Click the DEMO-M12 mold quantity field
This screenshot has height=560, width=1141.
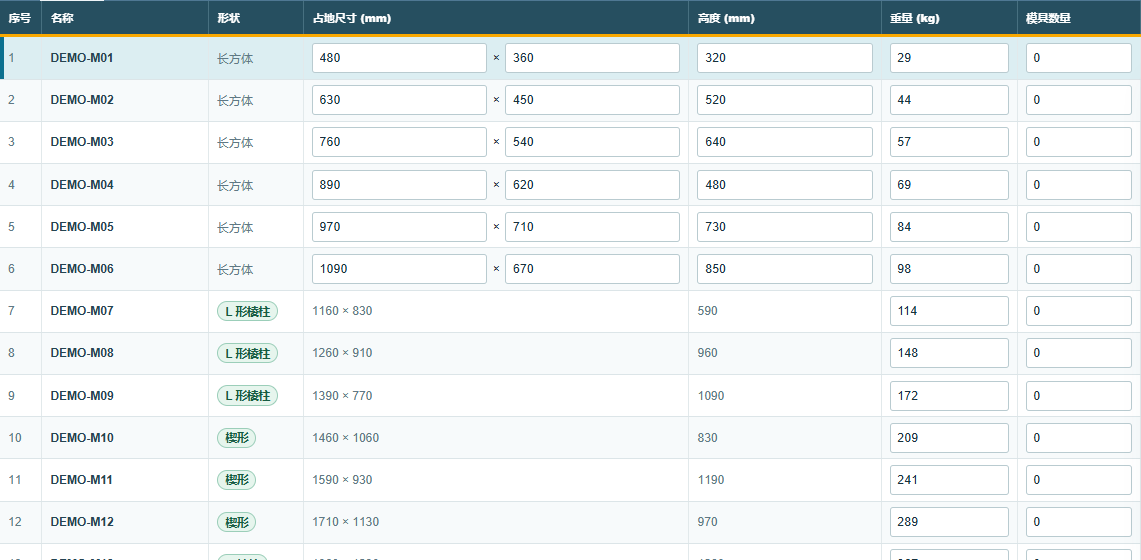[x=1078, y=522]
